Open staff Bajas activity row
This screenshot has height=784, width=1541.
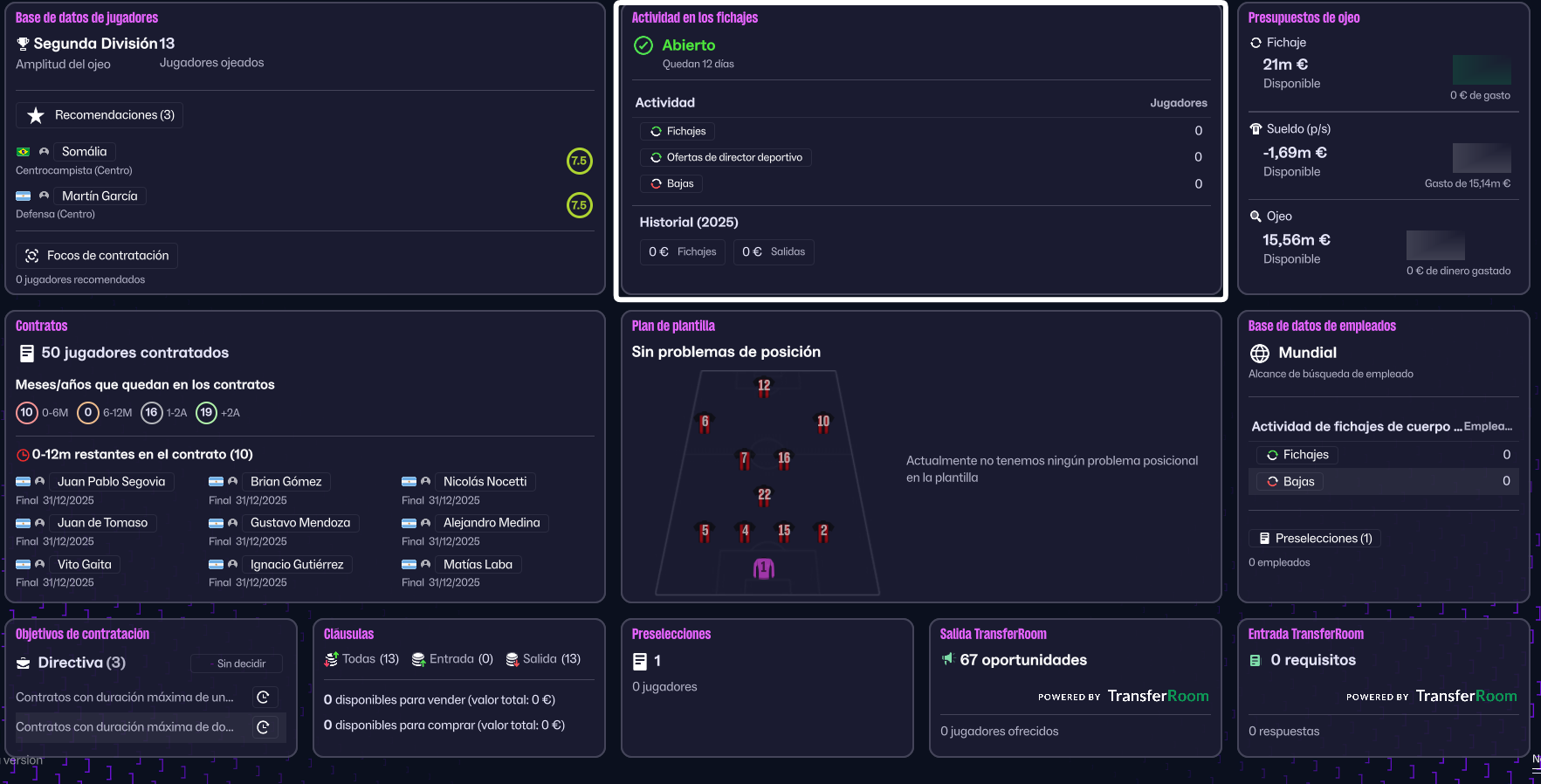click(1384, 481)
